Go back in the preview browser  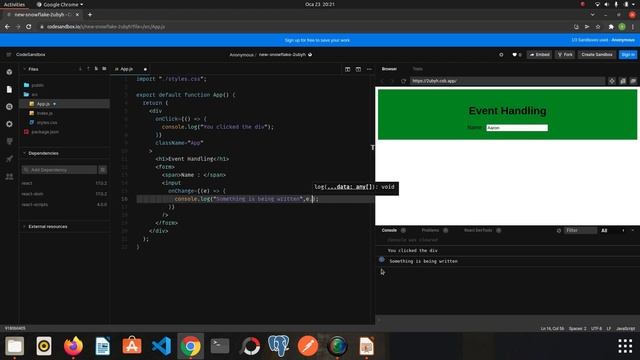[x=382, y=81]
